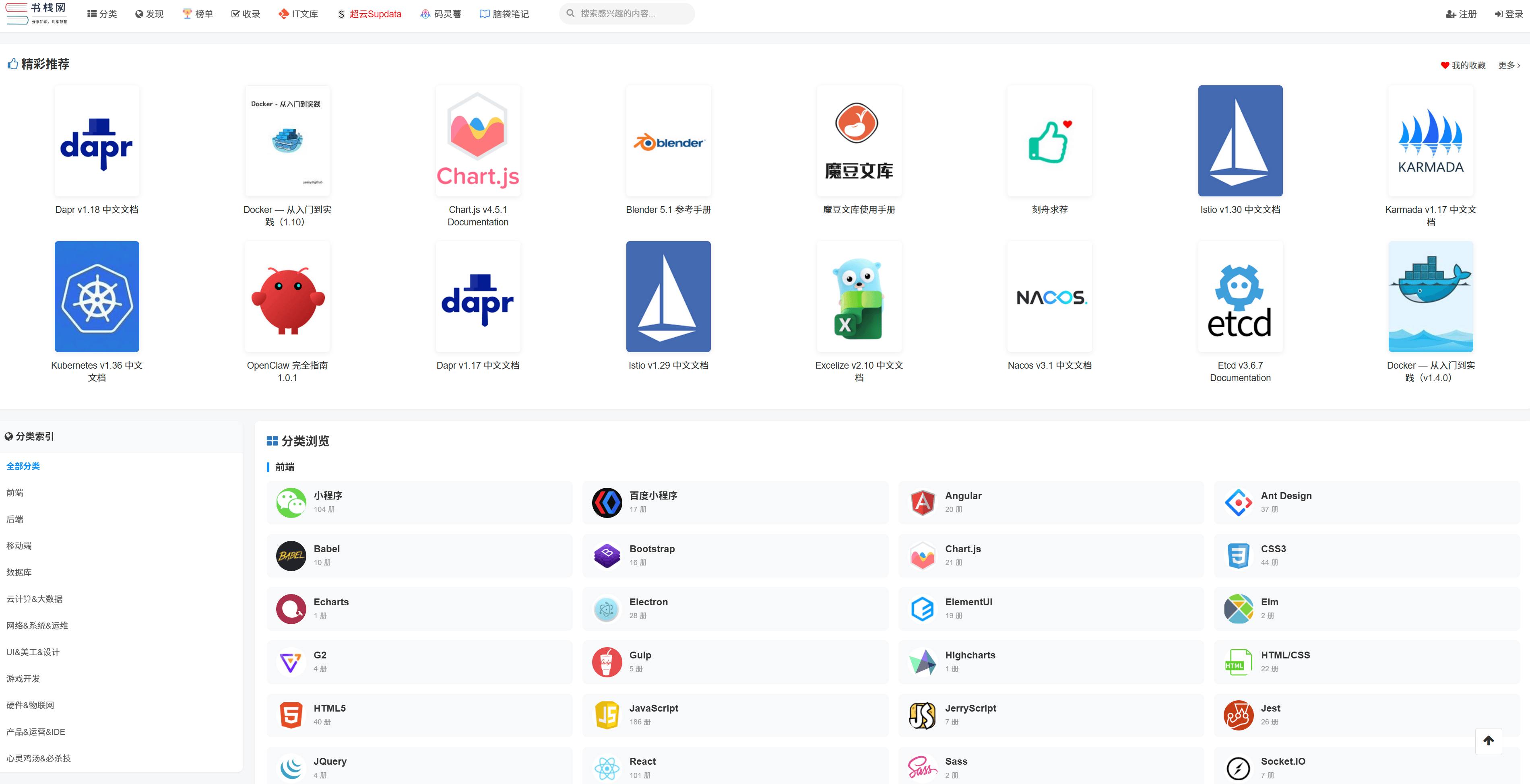
Task: Click the Angular shield icon
Action: coord(923,502)
